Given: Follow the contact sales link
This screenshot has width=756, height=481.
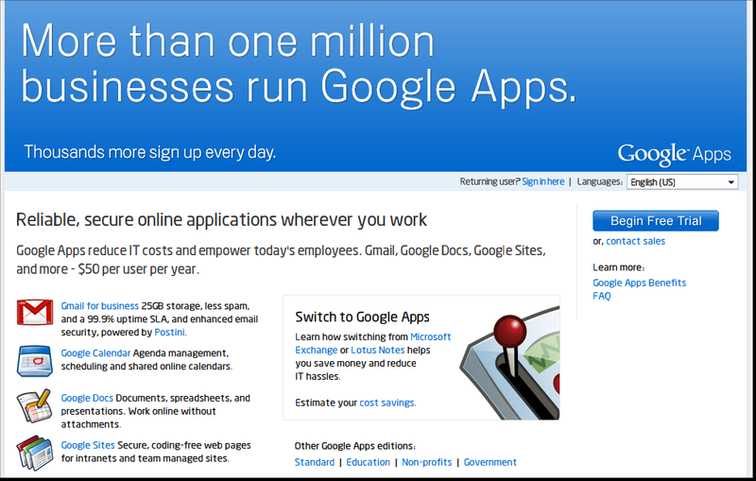Looking at the screenshot, I should [635, 241].
